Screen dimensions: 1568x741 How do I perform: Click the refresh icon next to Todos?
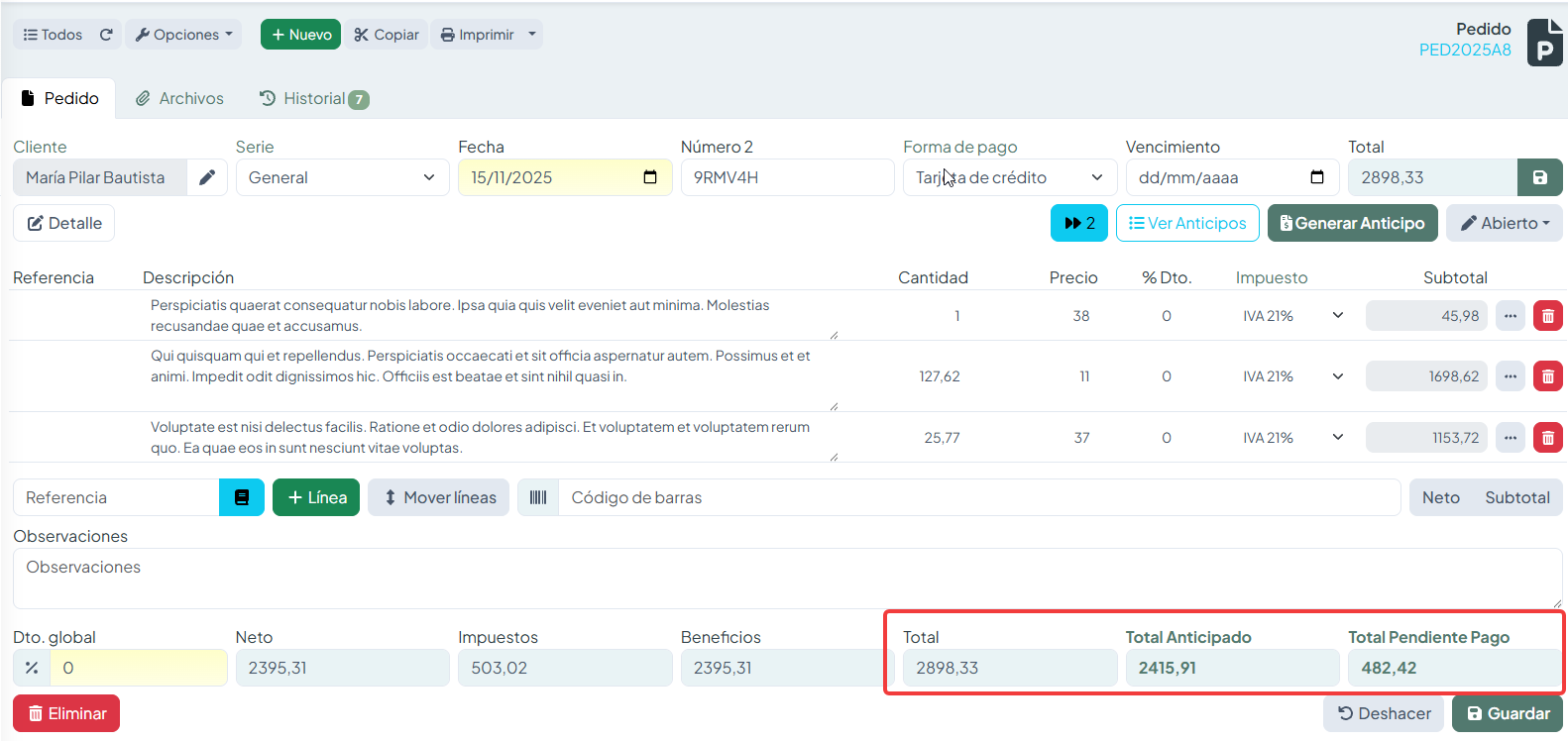[x=106, y=35]
